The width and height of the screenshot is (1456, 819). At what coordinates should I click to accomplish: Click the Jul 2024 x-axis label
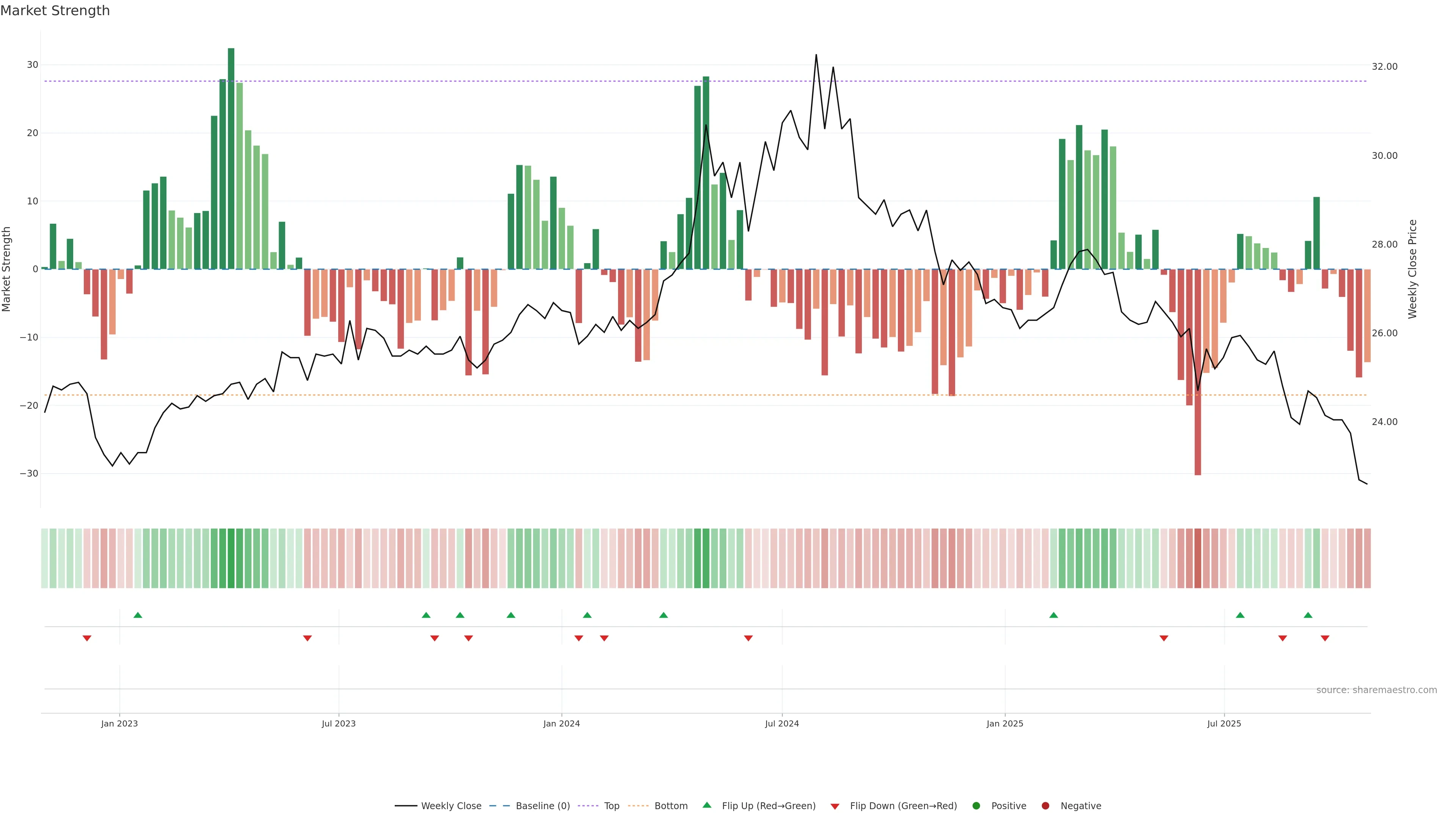pyautogui.click(x=782, y=723)
